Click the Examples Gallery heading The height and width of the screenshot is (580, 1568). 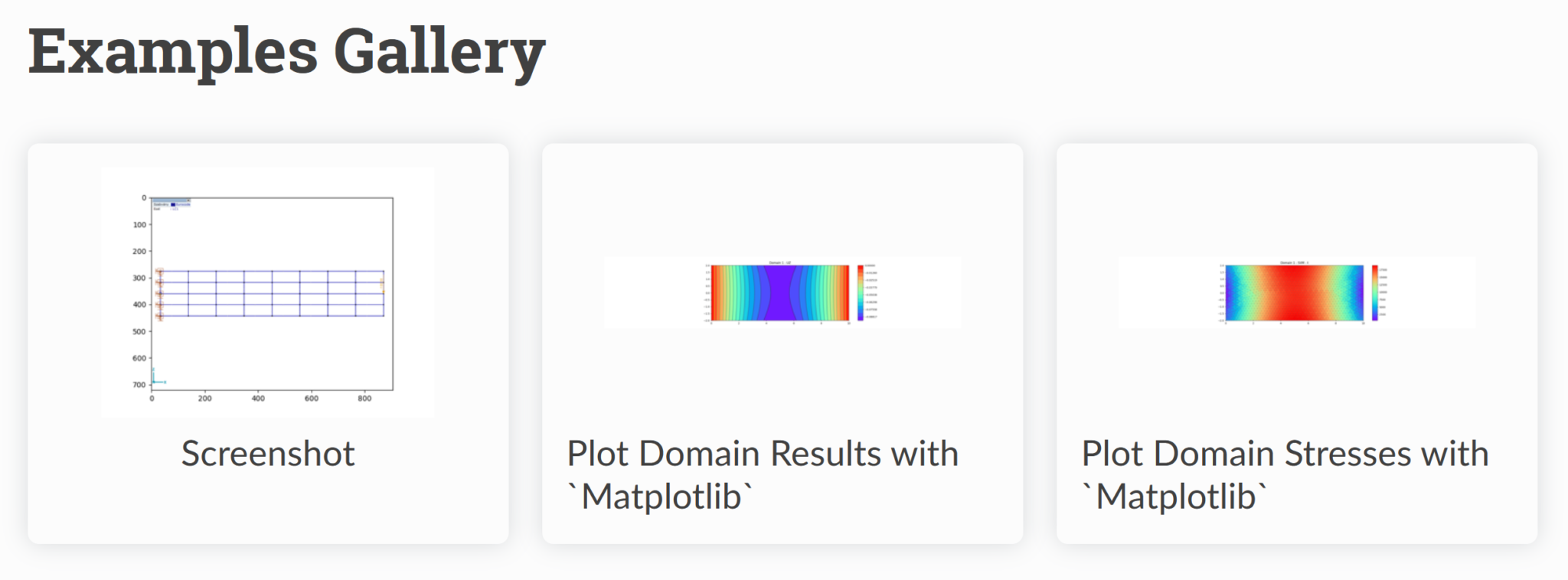point(286,52)
